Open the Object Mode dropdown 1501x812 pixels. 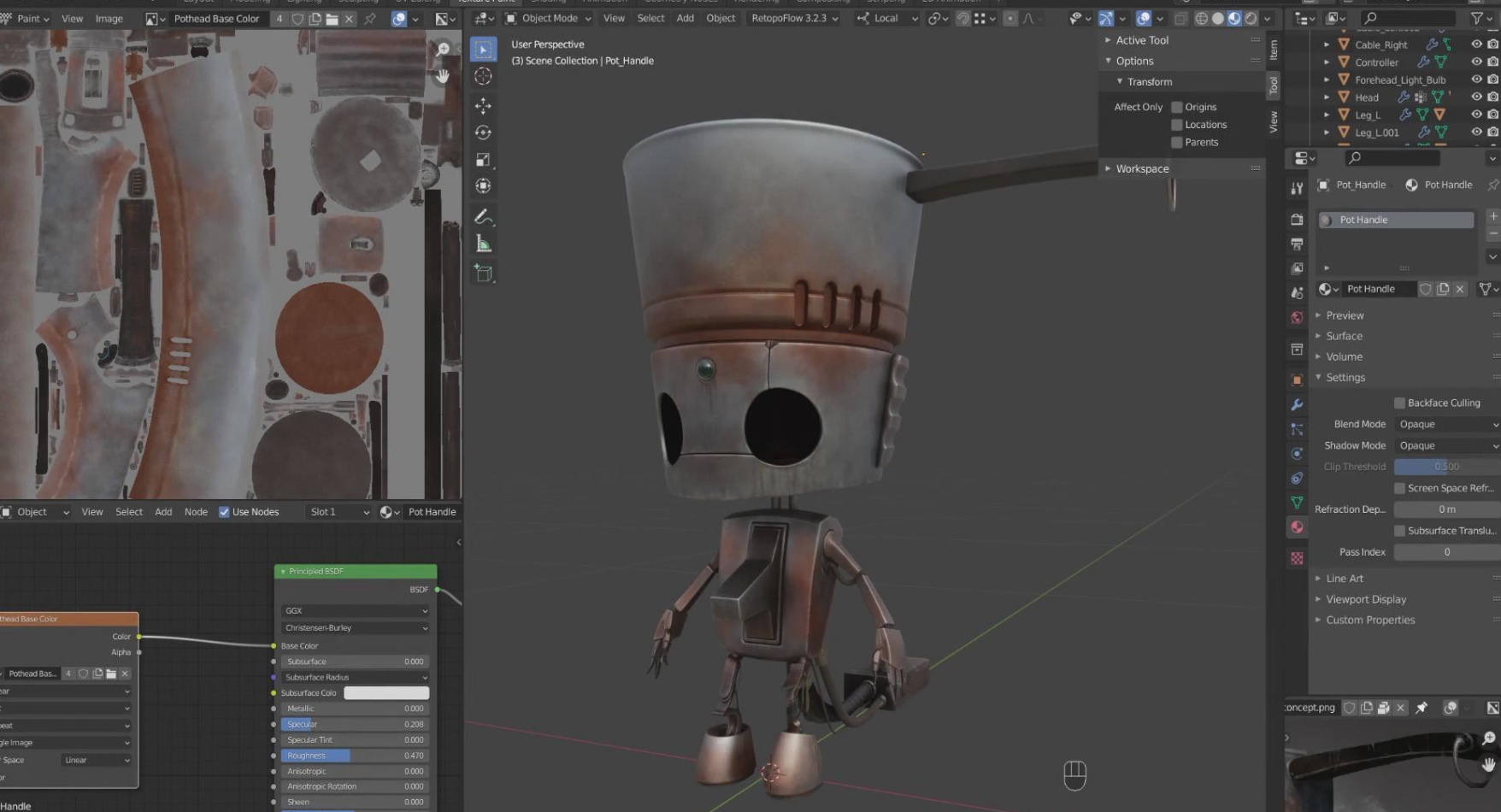(548, 18)
